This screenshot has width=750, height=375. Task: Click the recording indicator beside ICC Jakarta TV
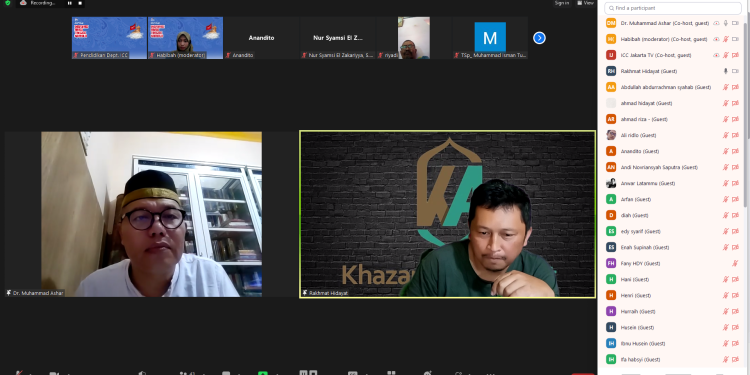click(716, 55)
